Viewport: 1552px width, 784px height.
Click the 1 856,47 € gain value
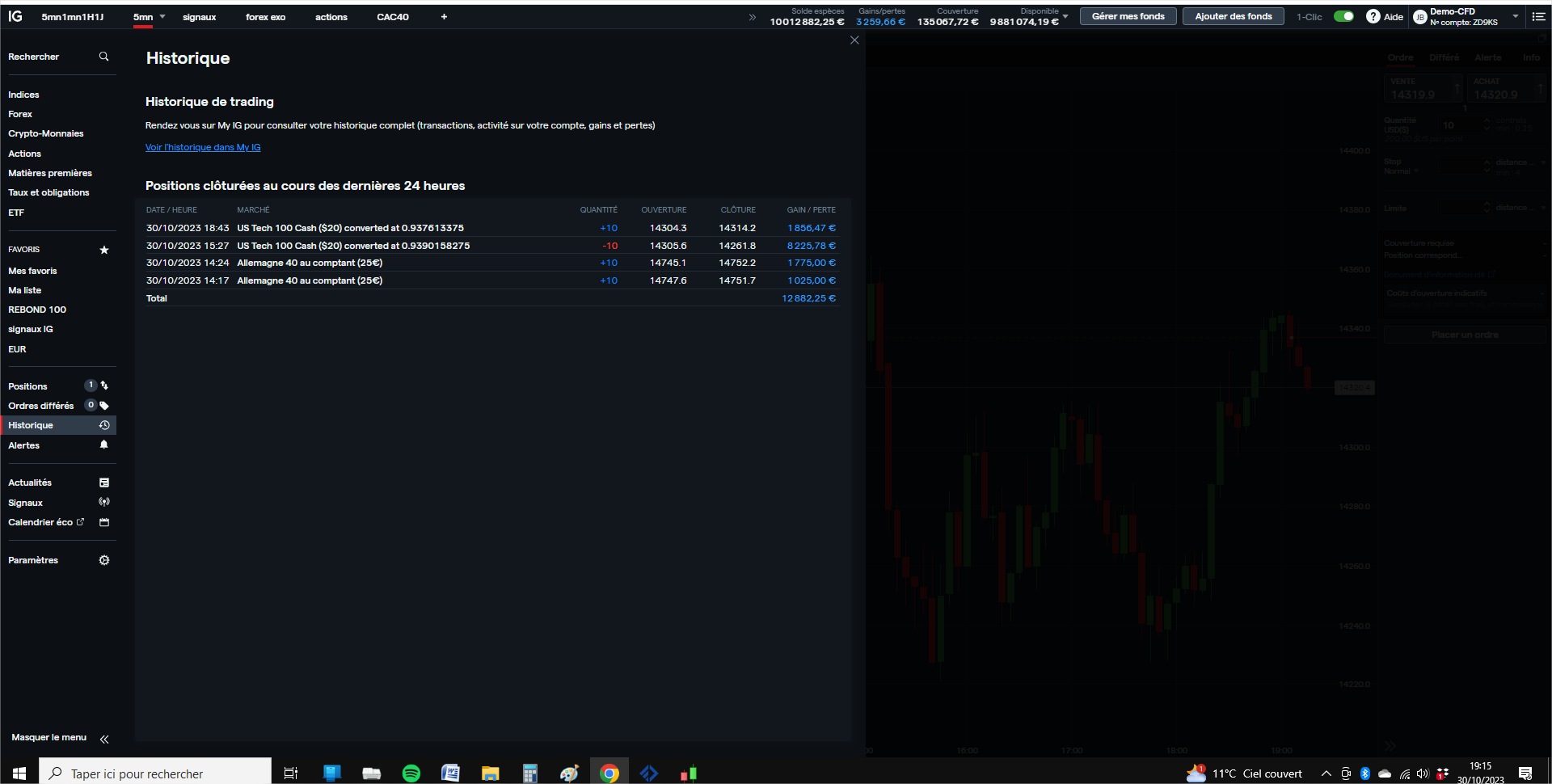click(x=812, y=228)
